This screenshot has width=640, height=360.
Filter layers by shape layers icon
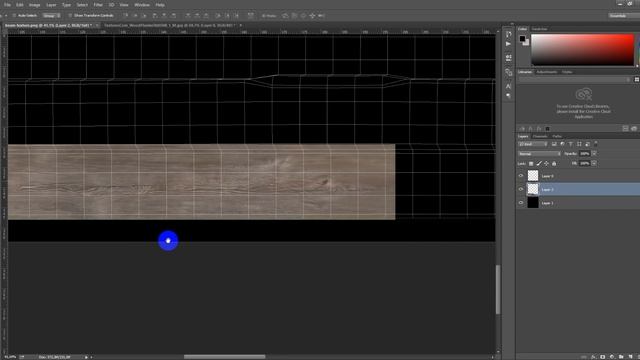tap(579, 144)
